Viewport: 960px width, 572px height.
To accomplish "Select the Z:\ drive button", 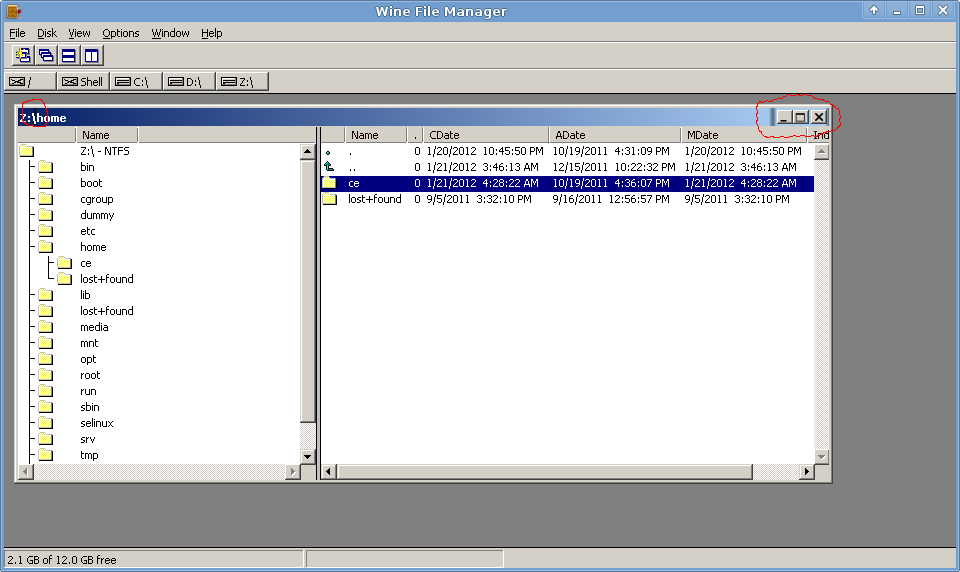I will tap(240, 82).
